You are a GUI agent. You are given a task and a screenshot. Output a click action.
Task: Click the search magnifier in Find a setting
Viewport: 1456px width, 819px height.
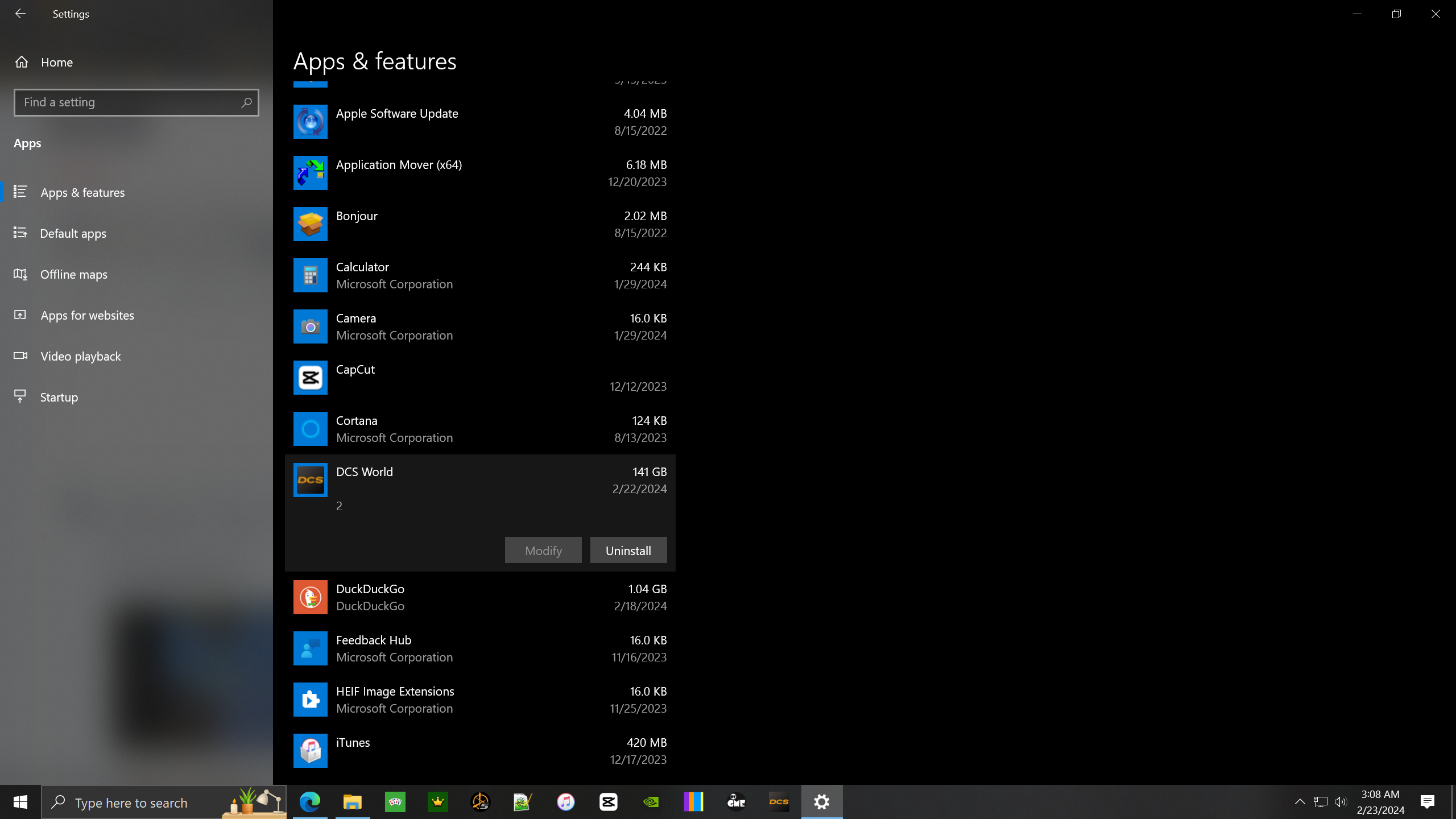pyautogui.click(x=246, y=102)
